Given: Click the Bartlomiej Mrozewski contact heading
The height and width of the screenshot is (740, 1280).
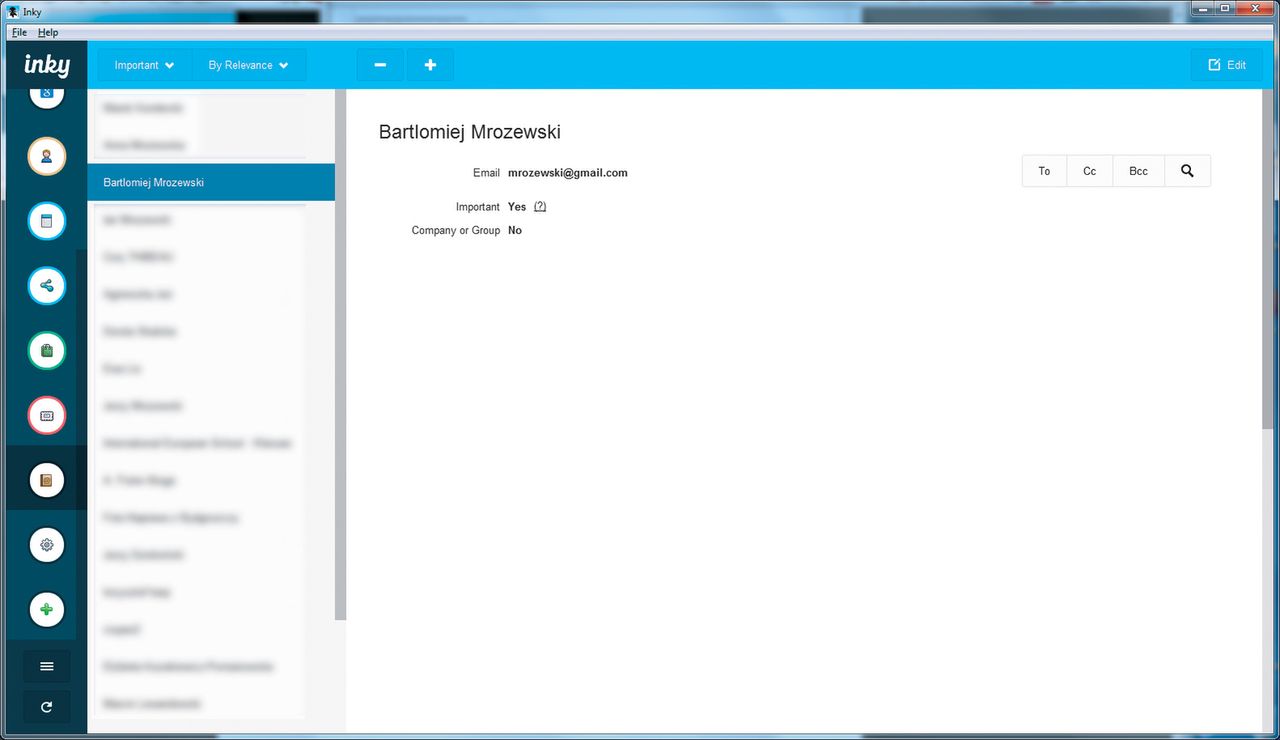Looking at the screenshot, I should (x=470, y=132).
